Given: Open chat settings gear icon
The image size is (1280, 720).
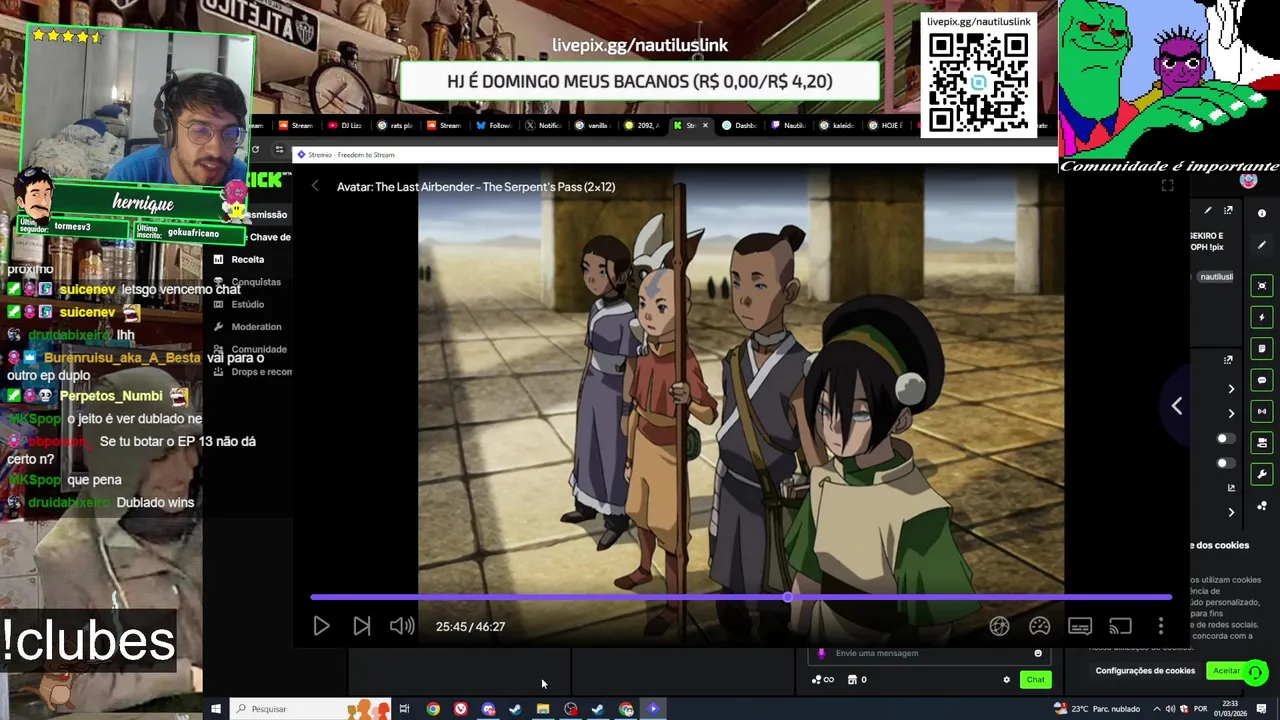Looking at the screenshot, I should click(x=1007, y=680).
